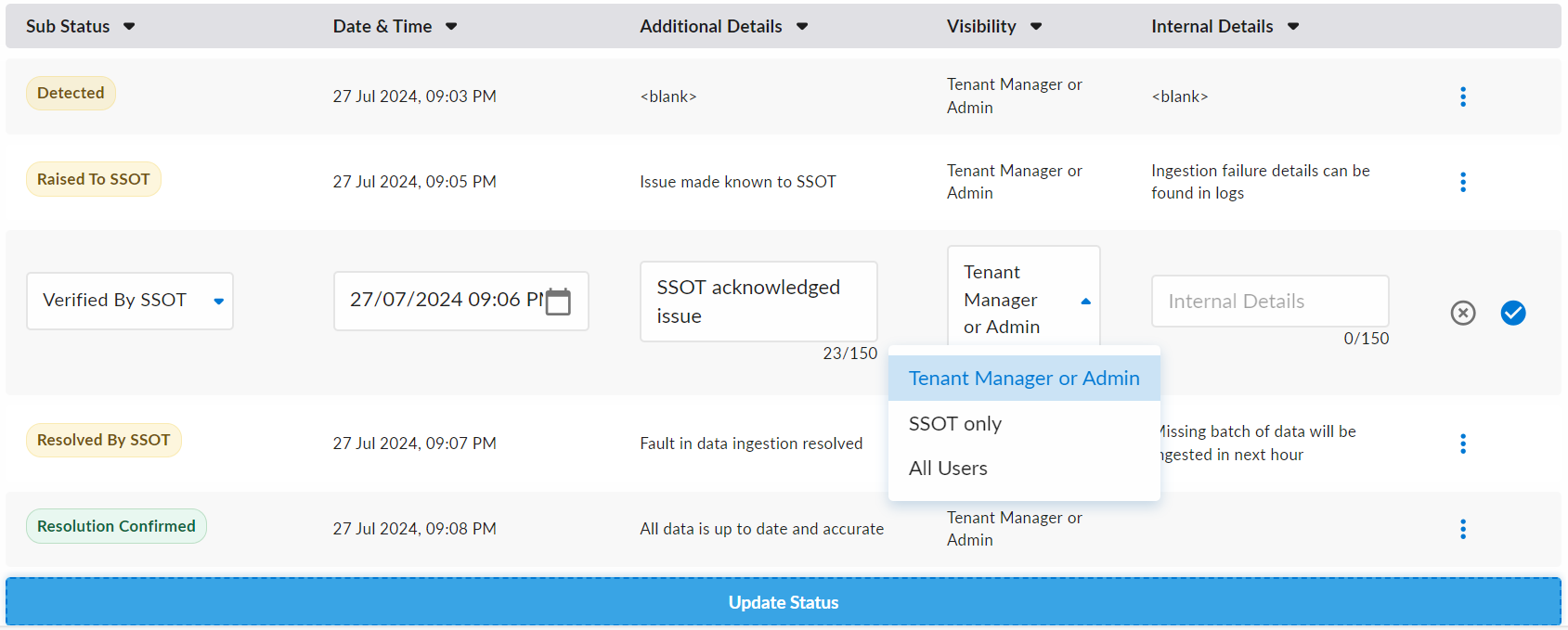Screen dimensions: 1568x630
Task: Sort by the Date & Time column arrow
Action: coord(451,27)
